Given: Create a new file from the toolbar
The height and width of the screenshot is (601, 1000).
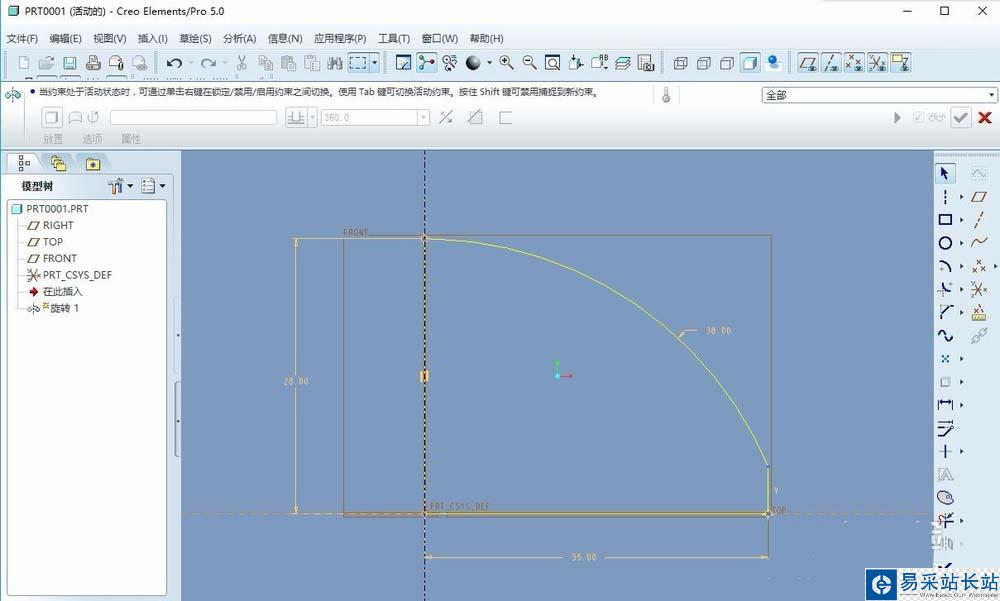Looking at the screenshot, I should pyautogui.click(x=24, y=63).
